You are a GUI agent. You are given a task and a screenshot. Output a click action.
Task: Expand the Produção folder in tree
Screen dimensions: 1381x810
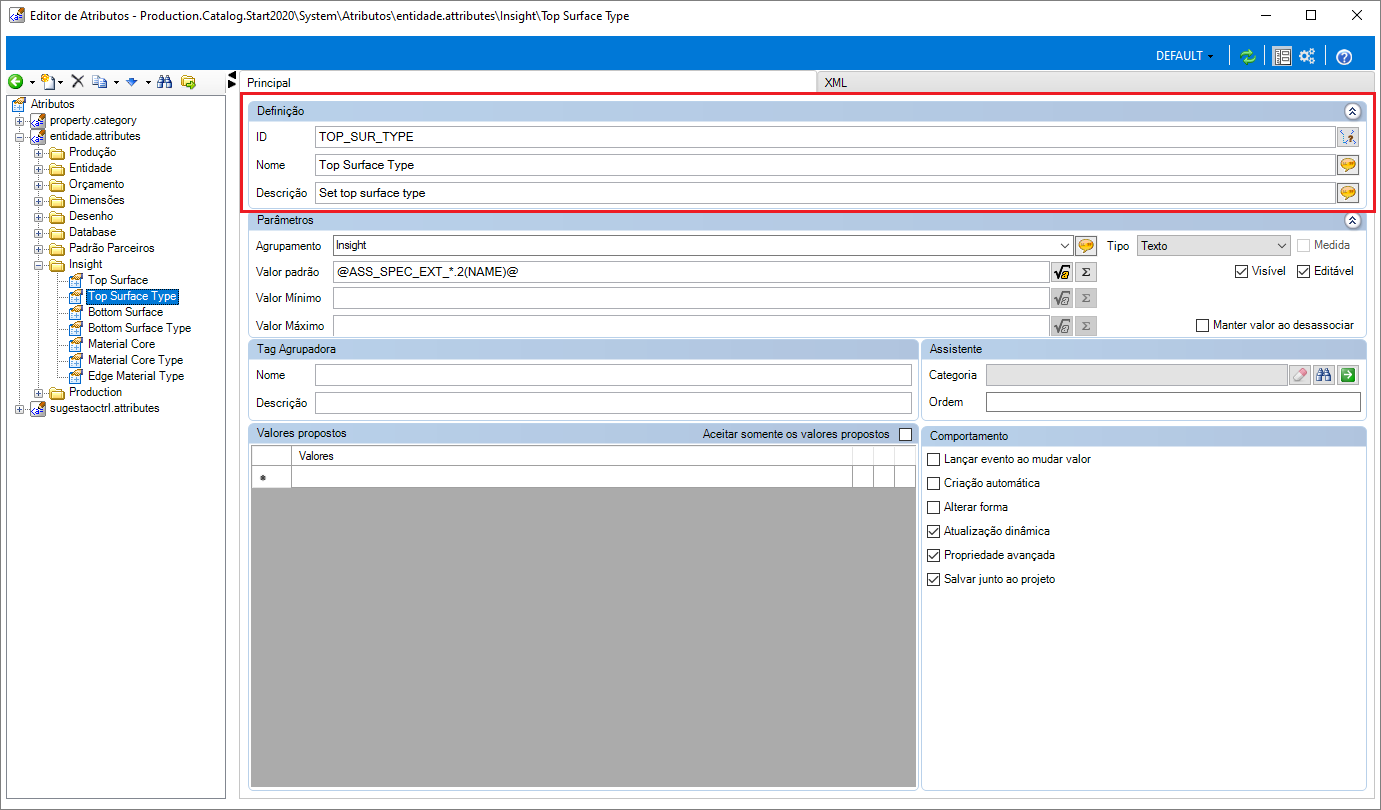39,152
